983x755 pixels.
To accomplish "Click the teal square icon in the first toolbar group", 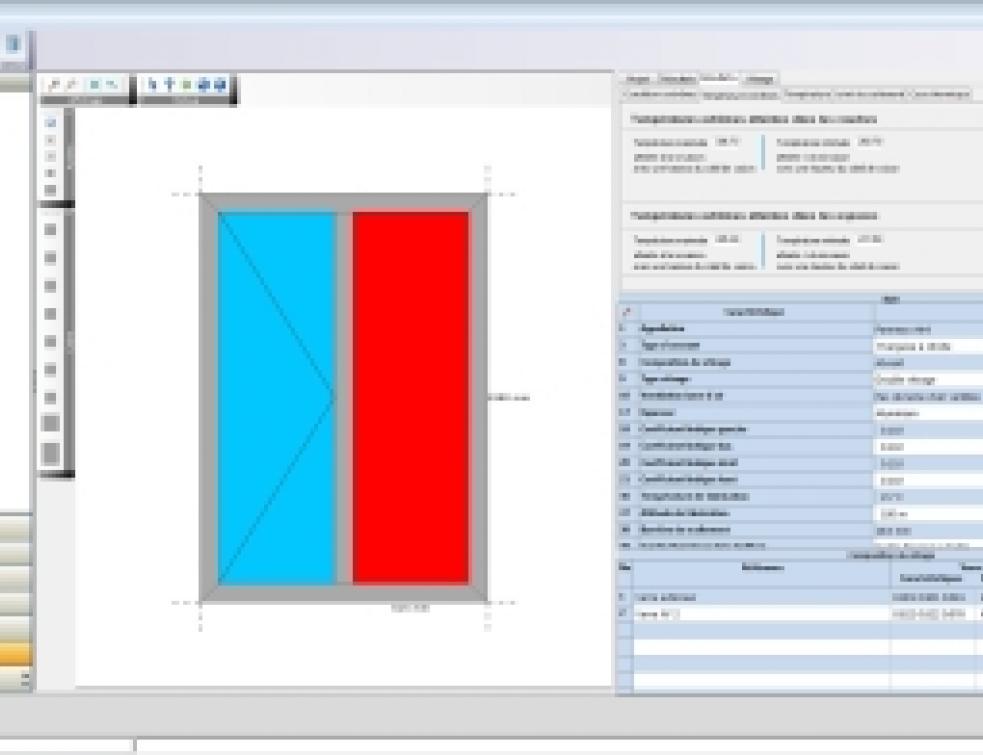I will (x=94, y=85).
